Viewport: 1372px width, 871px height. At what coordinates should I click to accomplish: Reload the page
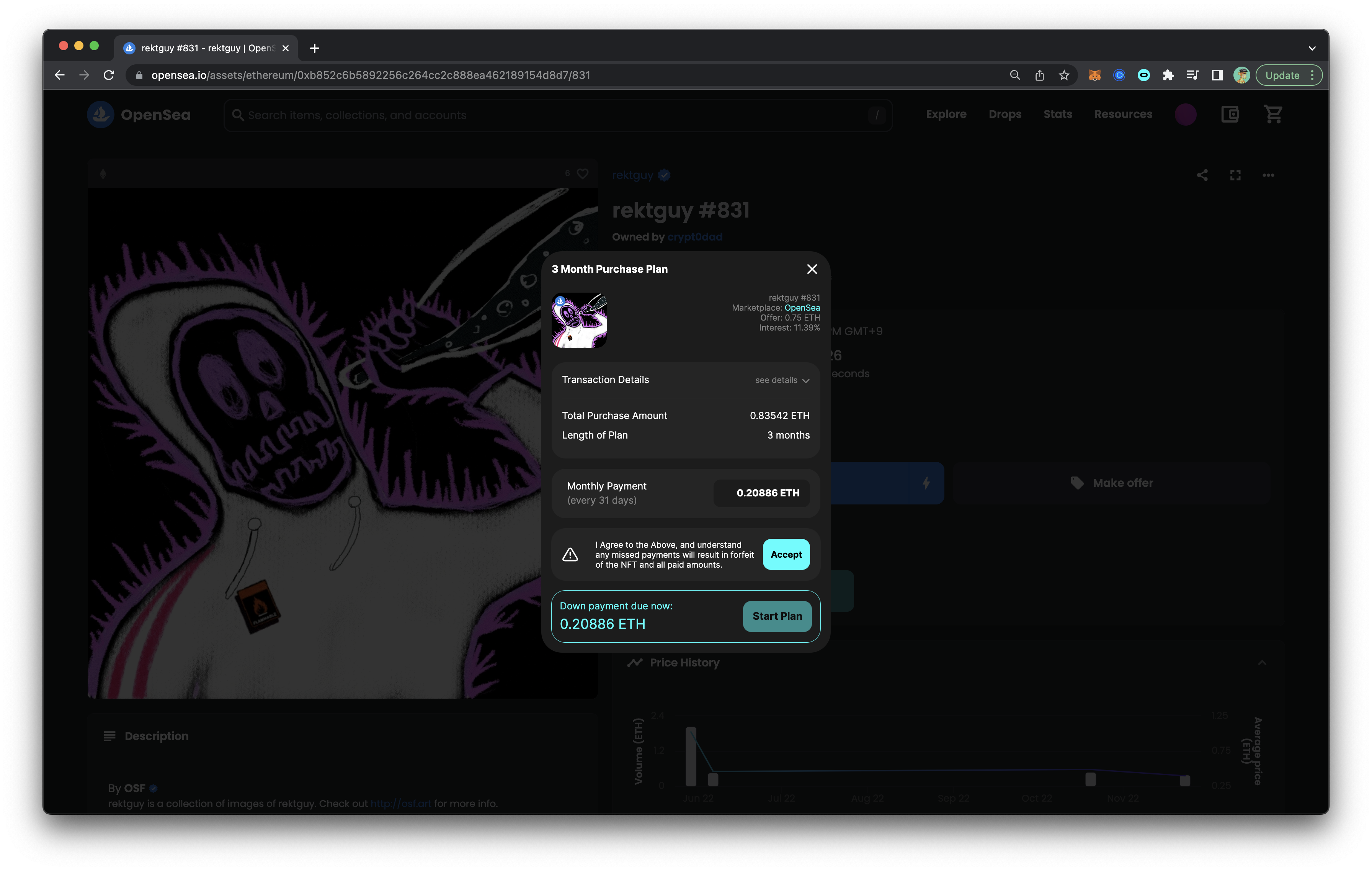[109, 75]
